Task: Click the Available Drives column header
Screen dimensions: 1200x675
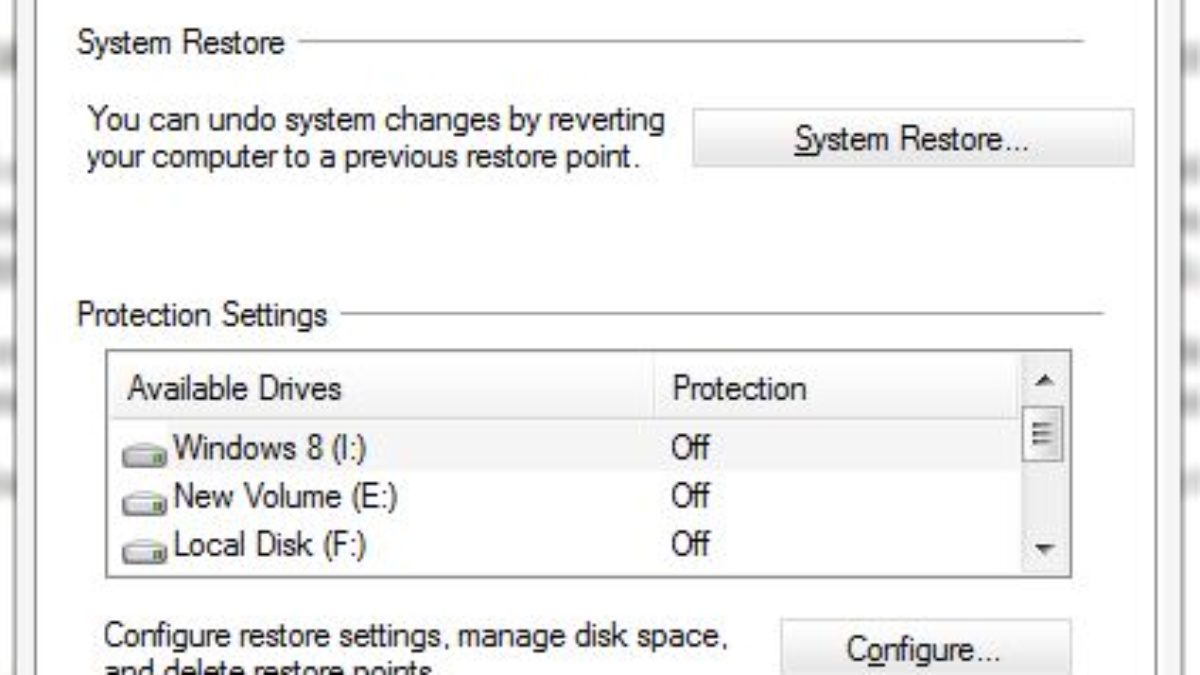Action: [x=234, y=388]
